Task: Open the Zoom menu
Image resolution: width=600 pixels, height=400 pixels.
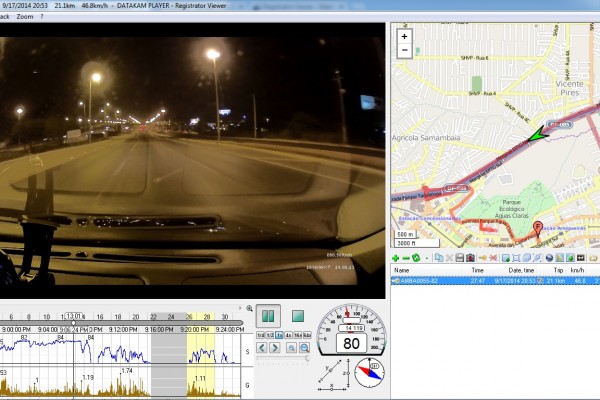Action: coord(25,17)
